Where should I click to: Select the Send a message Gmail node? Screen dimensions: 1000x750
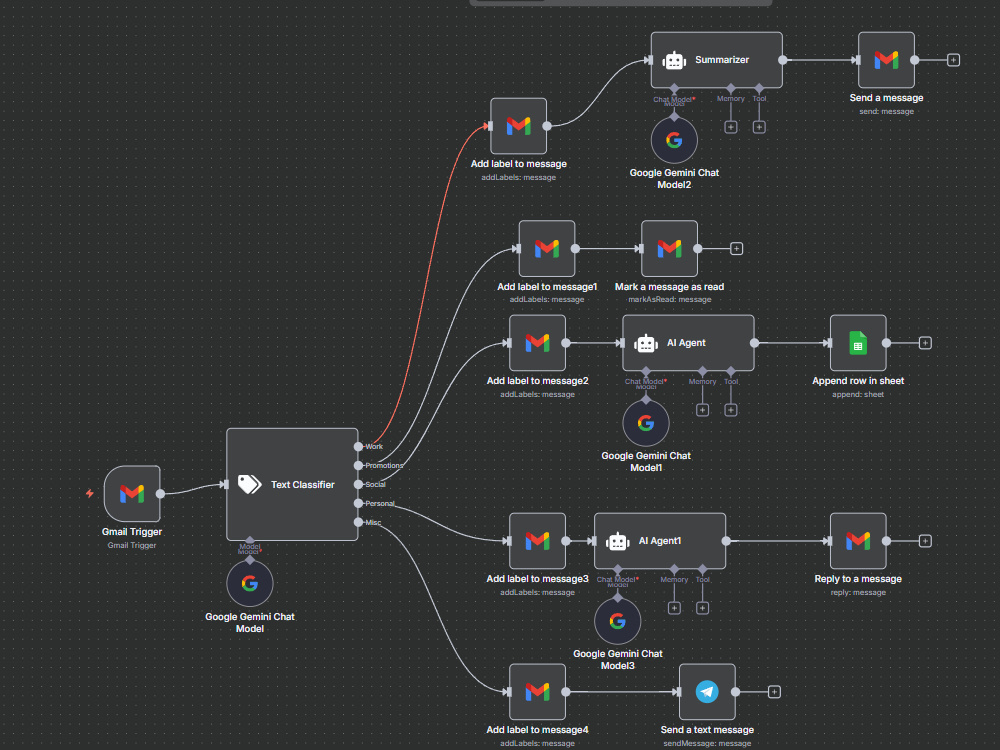(x=886, y=60)
